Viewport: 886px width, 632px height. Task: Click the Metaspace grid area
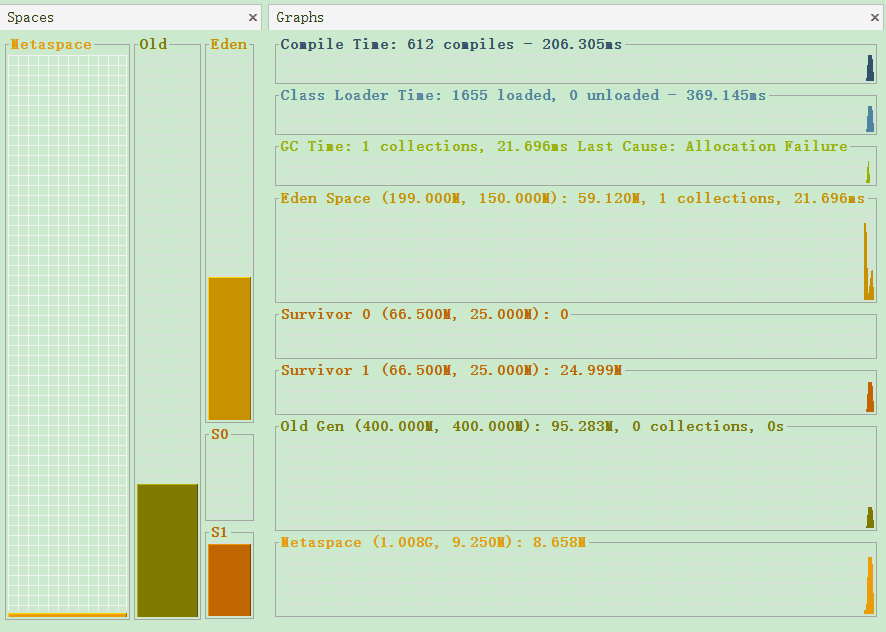coord(68,334)
